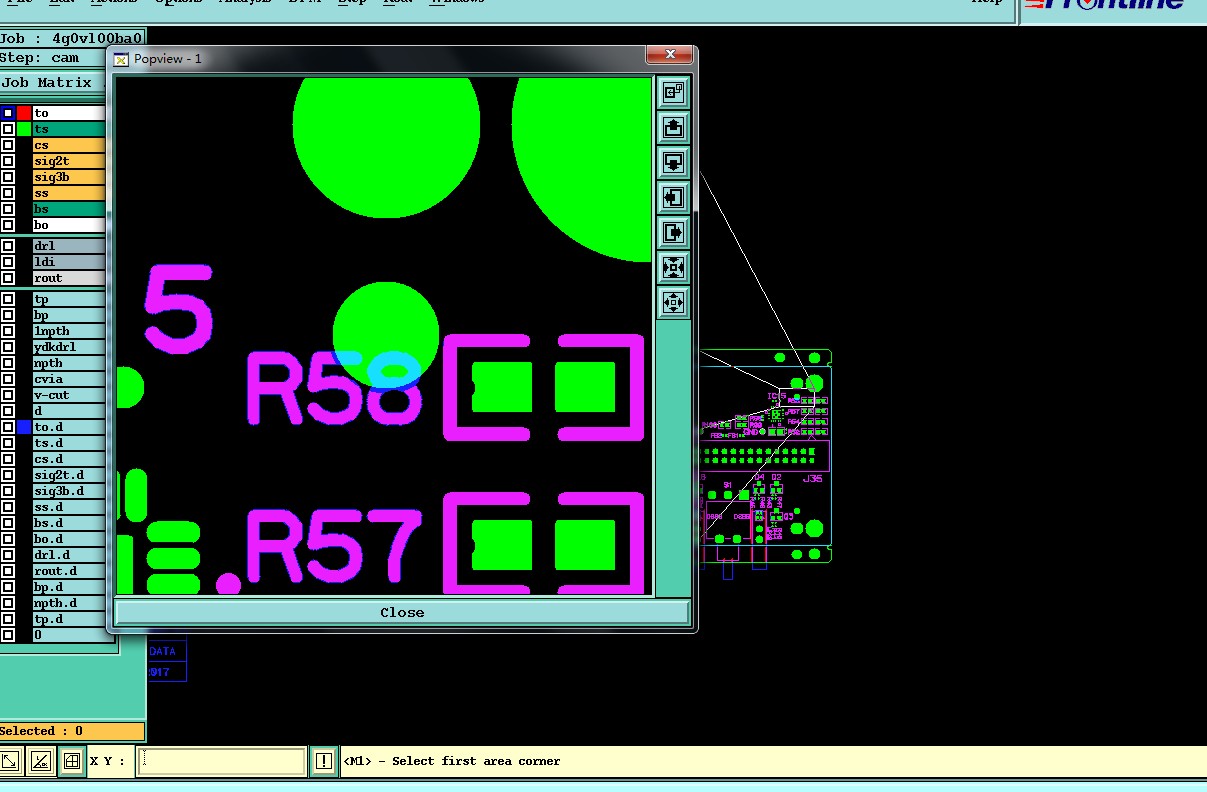Click the zoom-out diverging arrows icon in Popview
This screenshot has height=792, width=1207.
point(673,302)
